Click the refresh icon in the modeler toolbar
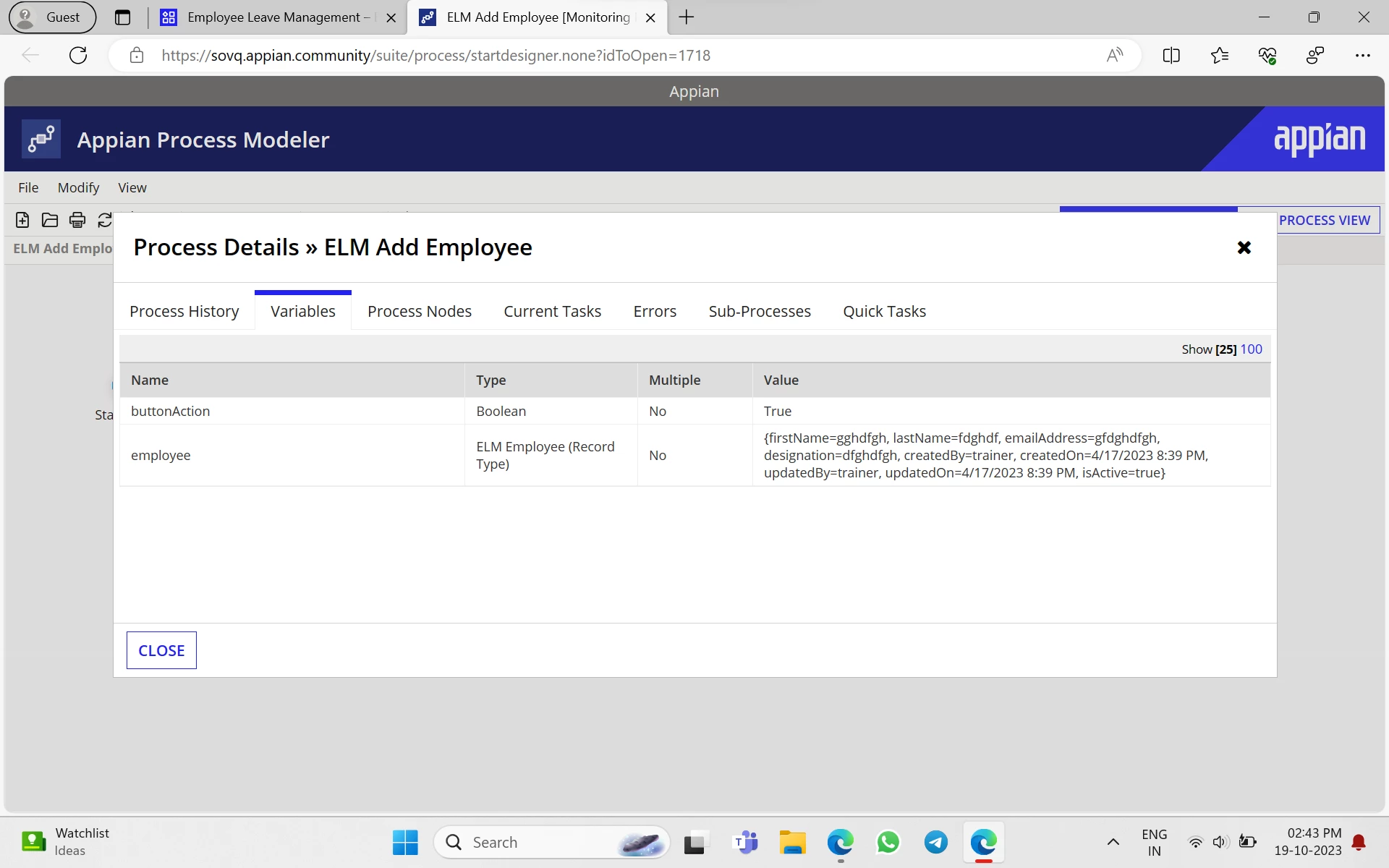Viewport: 1389px width, 868px height. click(x=105, y=220)
